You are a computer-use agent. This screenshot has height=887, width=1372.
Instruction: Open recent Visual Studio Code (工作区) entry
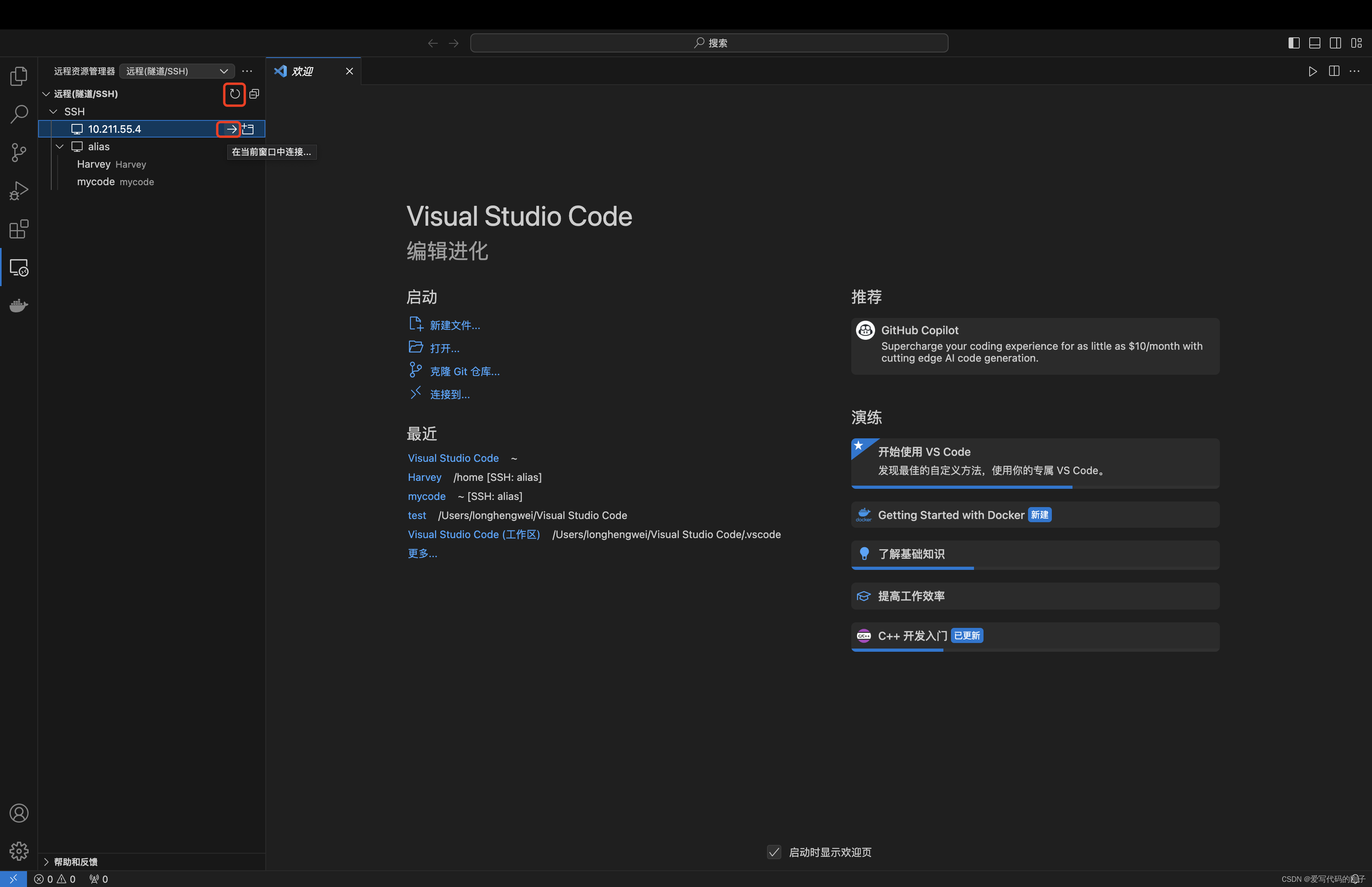tap(474, 534)
